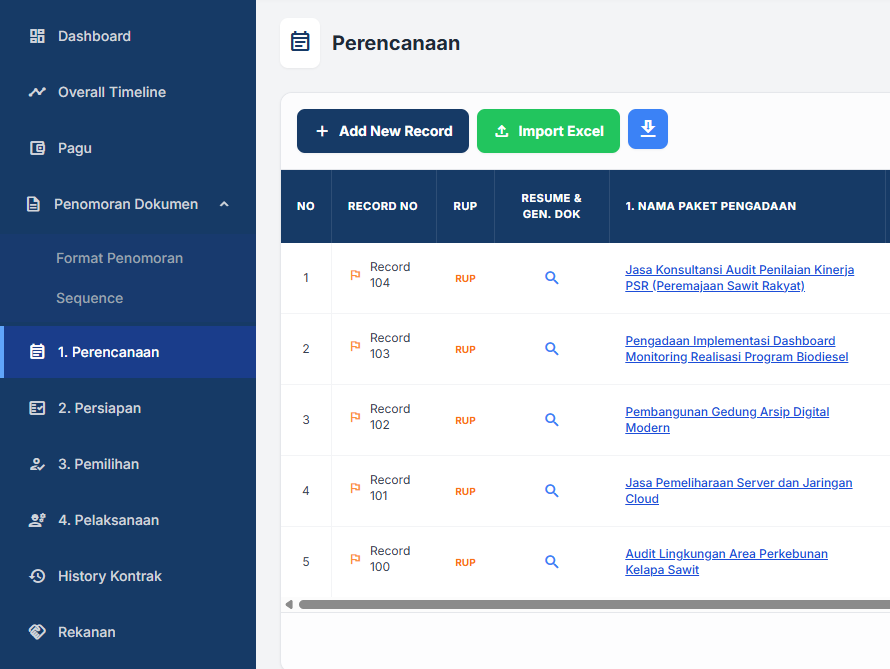Click the flag icon for Record 104
The image size is (890, 669).
pos(355,275)
